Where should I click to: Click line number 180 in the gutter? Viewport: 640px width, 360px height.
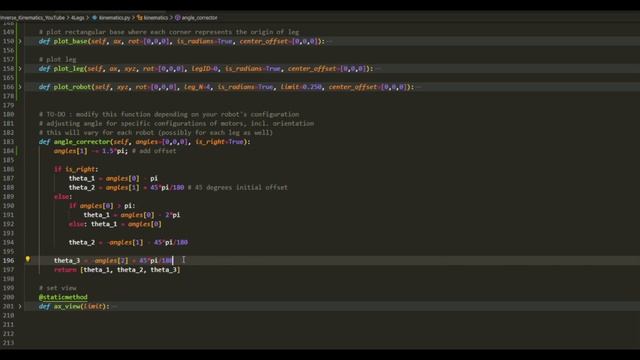8,114
